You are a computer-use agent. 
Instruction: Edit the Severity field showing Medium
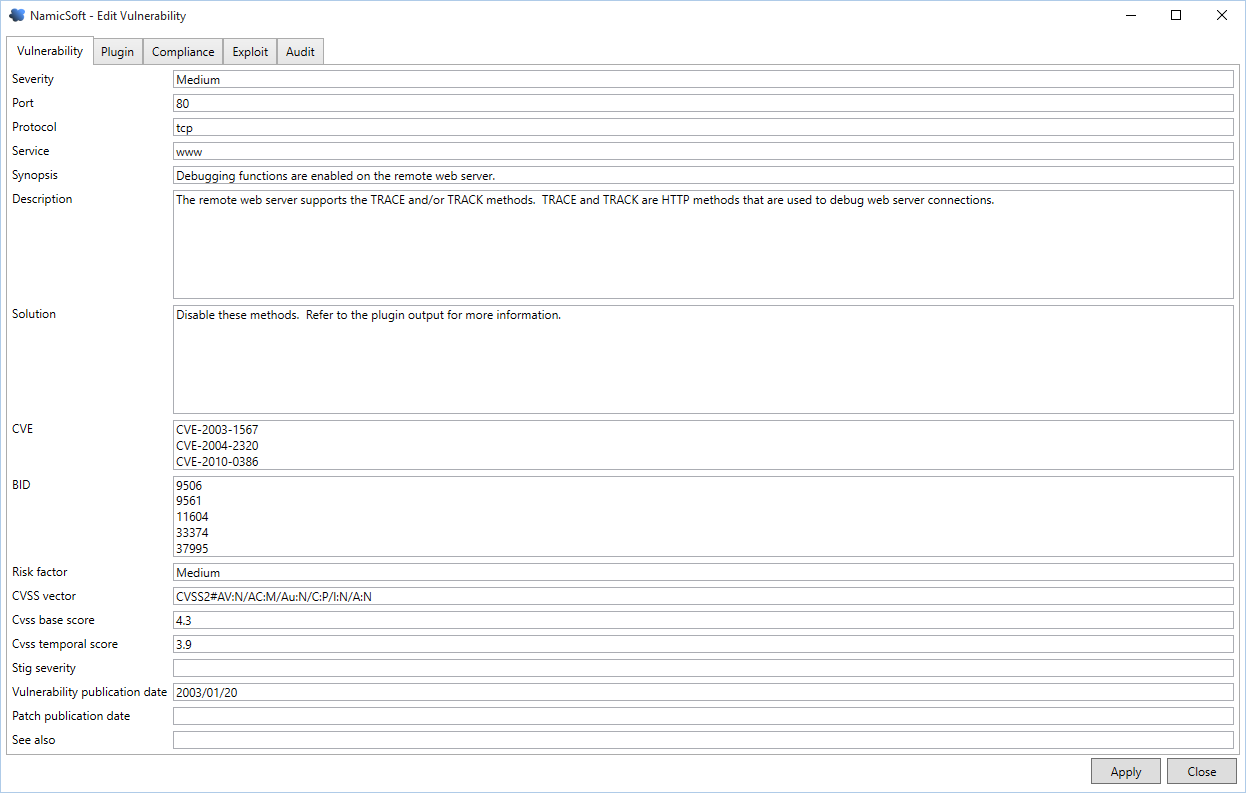703,79
